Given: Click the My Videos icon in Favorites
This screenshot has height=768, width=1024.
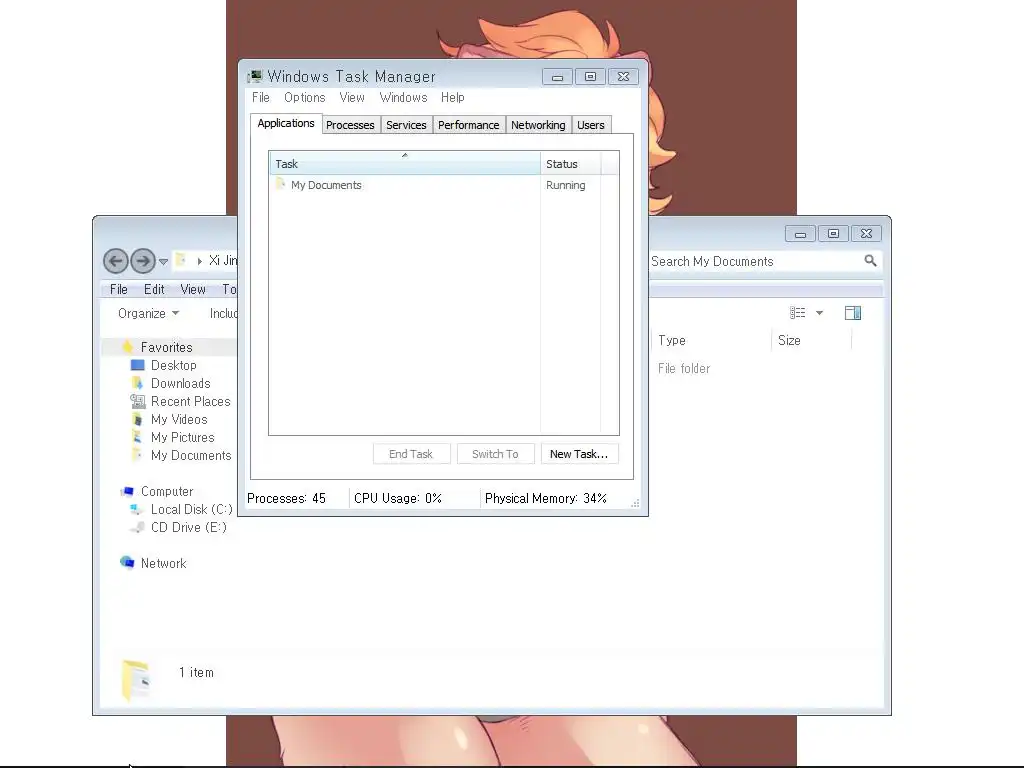Looking at the screenshot, I should pyautogui.click(x=137, y=419).
